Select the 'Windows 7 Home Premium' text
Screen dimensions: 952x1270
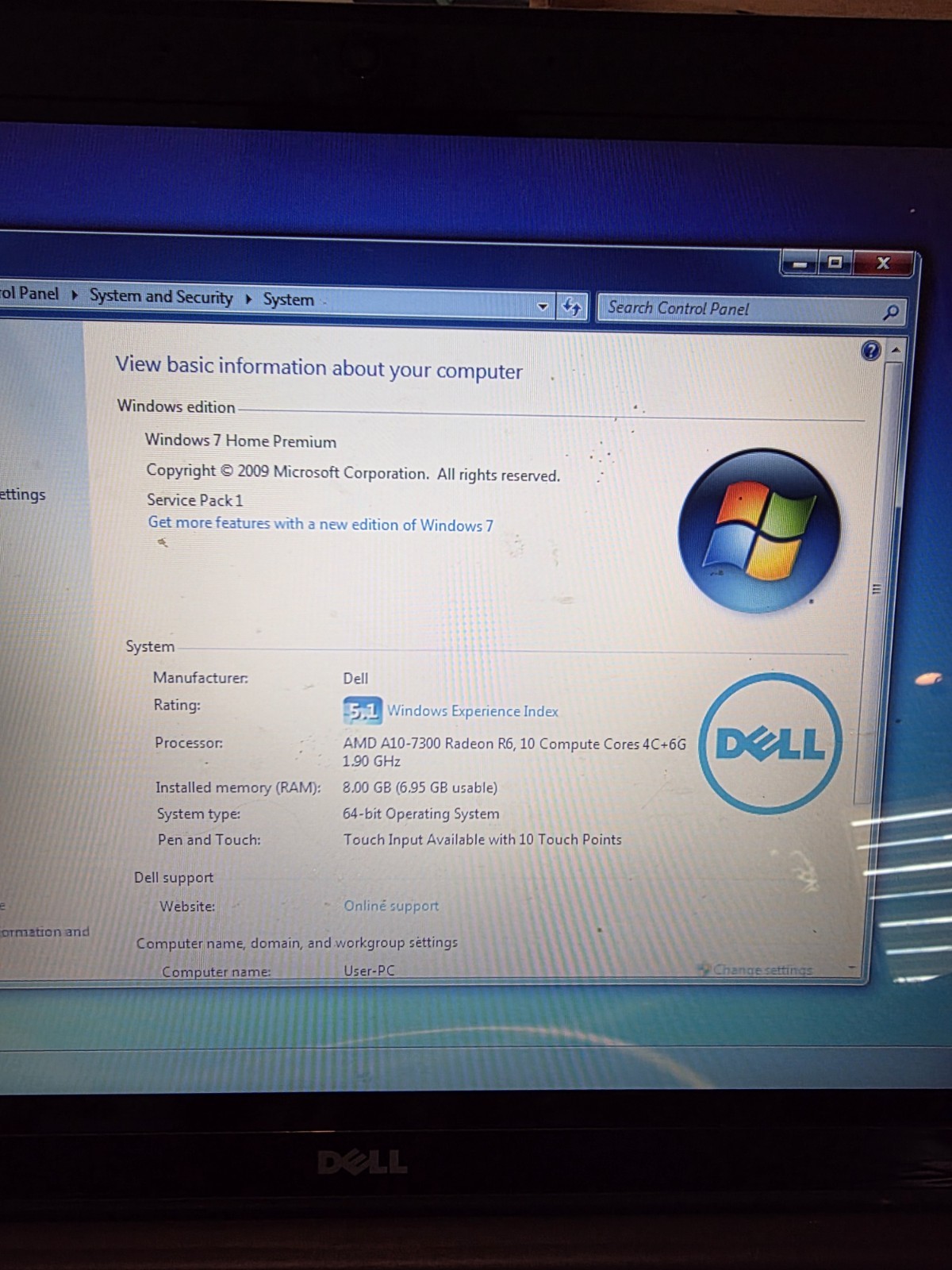pyautogui.click(x=240, y=441)
